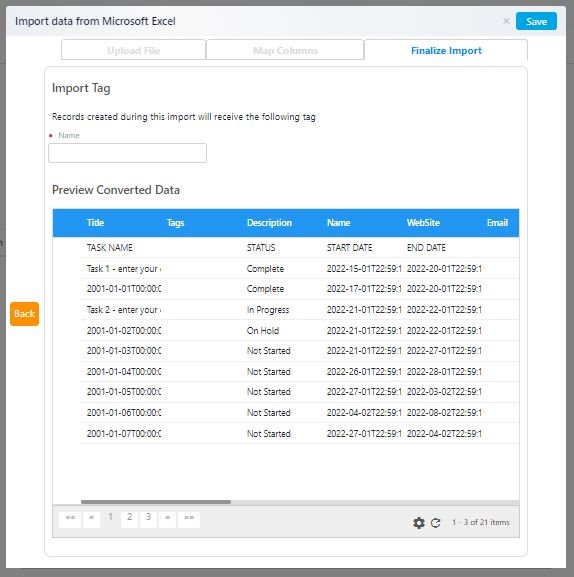574x577 pixels.
Task: Sort by the Tags column header
Action: pyautogui.click(x=176, y=223)
